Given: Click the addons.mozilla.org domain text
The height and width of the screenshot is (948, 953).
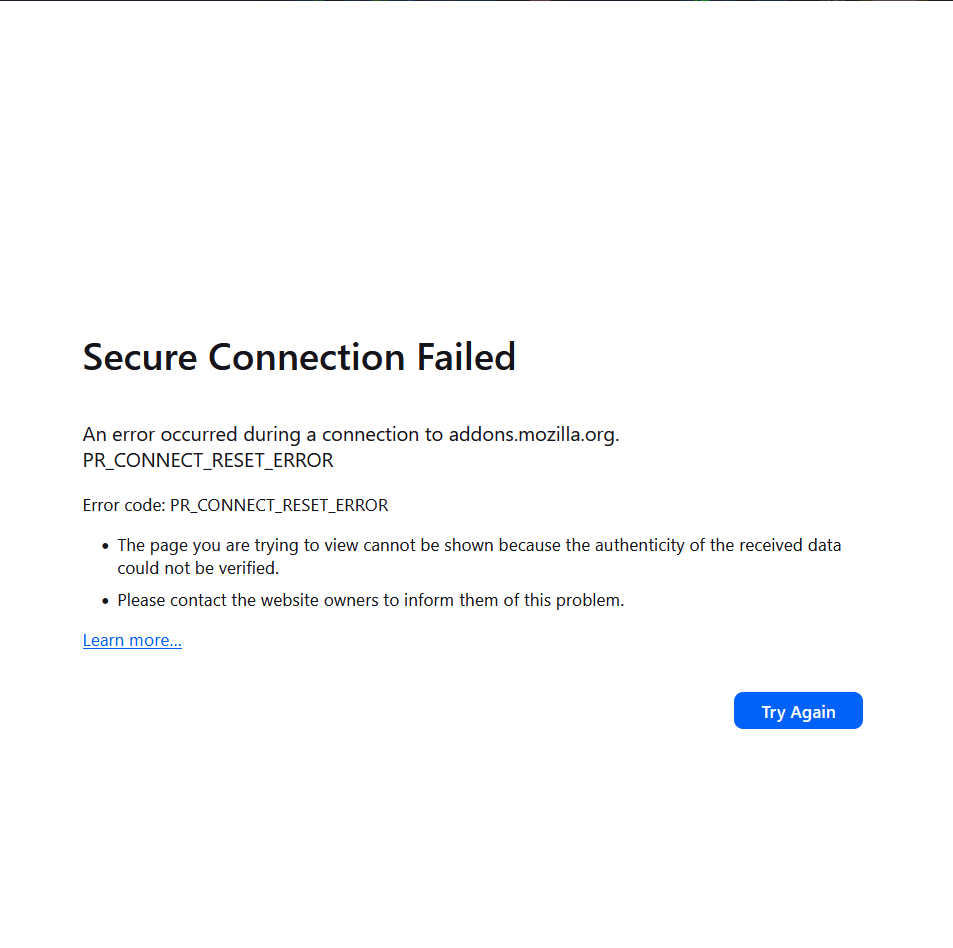Looking at the screenshot, I should click(533, 435).
